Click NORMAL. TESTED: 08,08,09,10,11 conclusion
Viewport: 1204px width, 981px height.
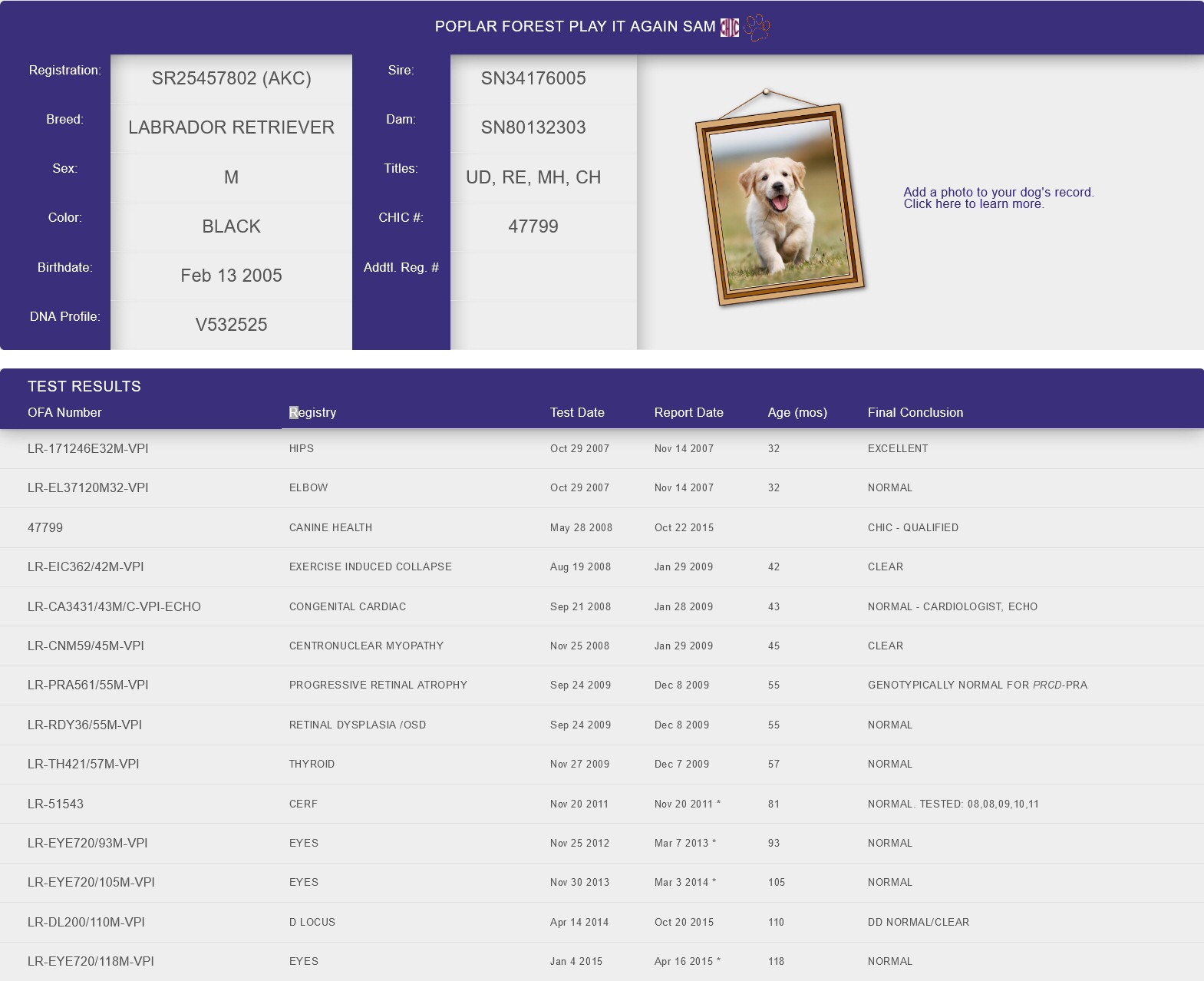pyautogui.click(x=953, y=804)
